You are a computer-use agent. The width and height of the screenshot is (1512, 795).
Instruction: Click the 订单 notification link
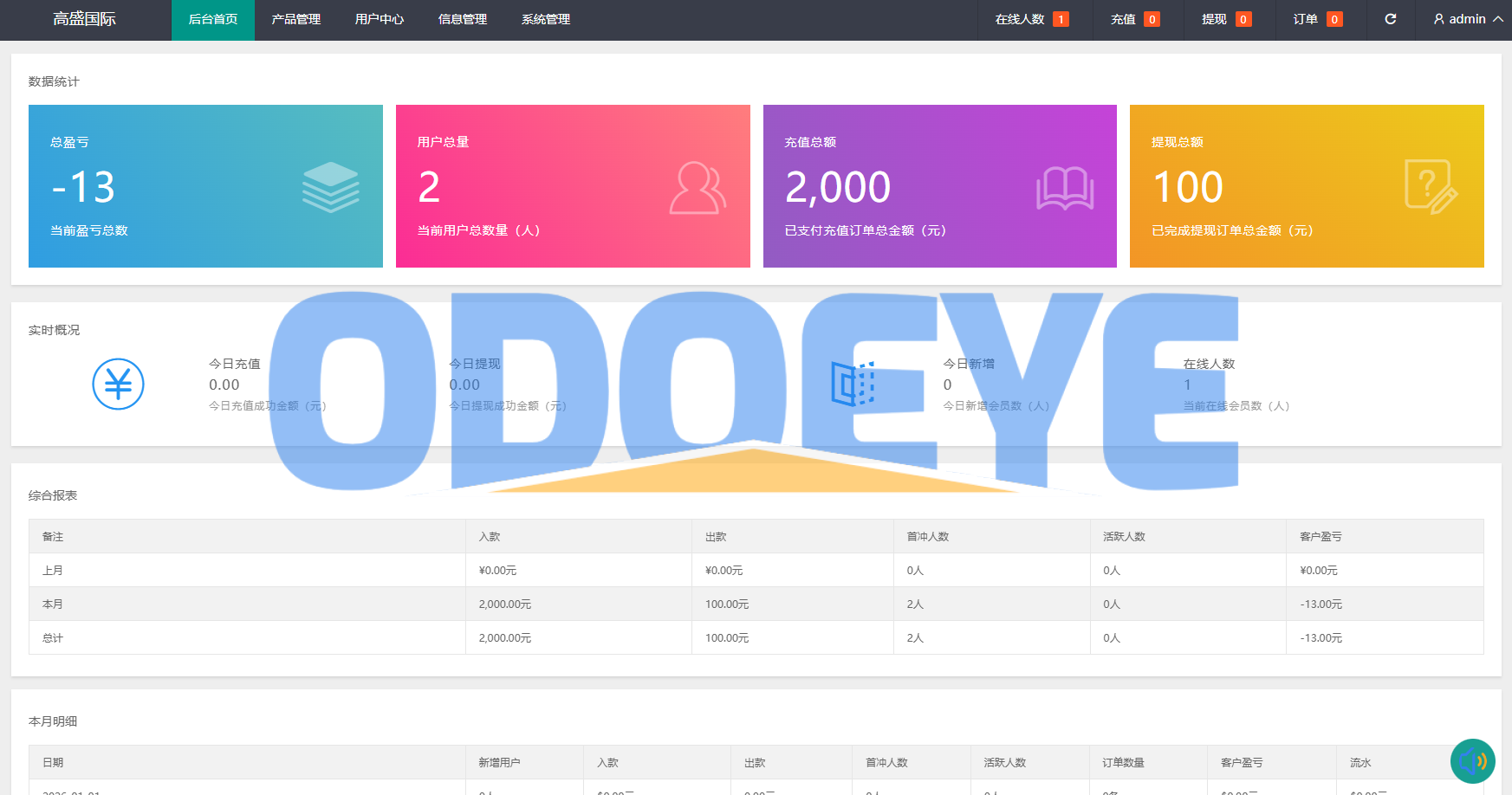pos(1317,19)
